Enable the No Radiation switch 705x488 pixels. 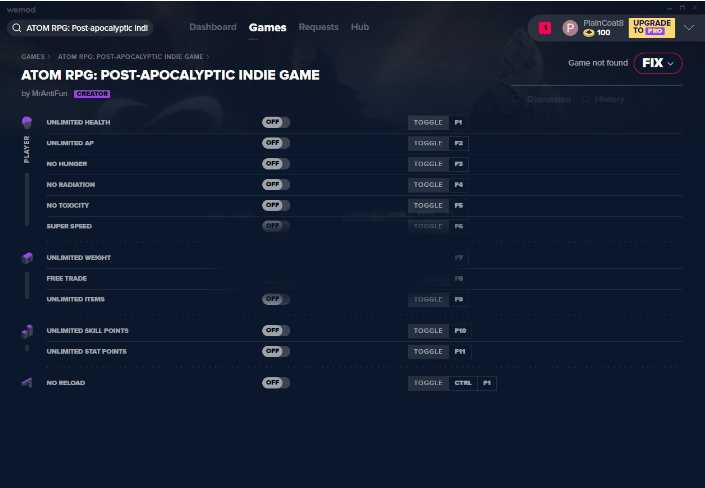(x=276, y=184)
